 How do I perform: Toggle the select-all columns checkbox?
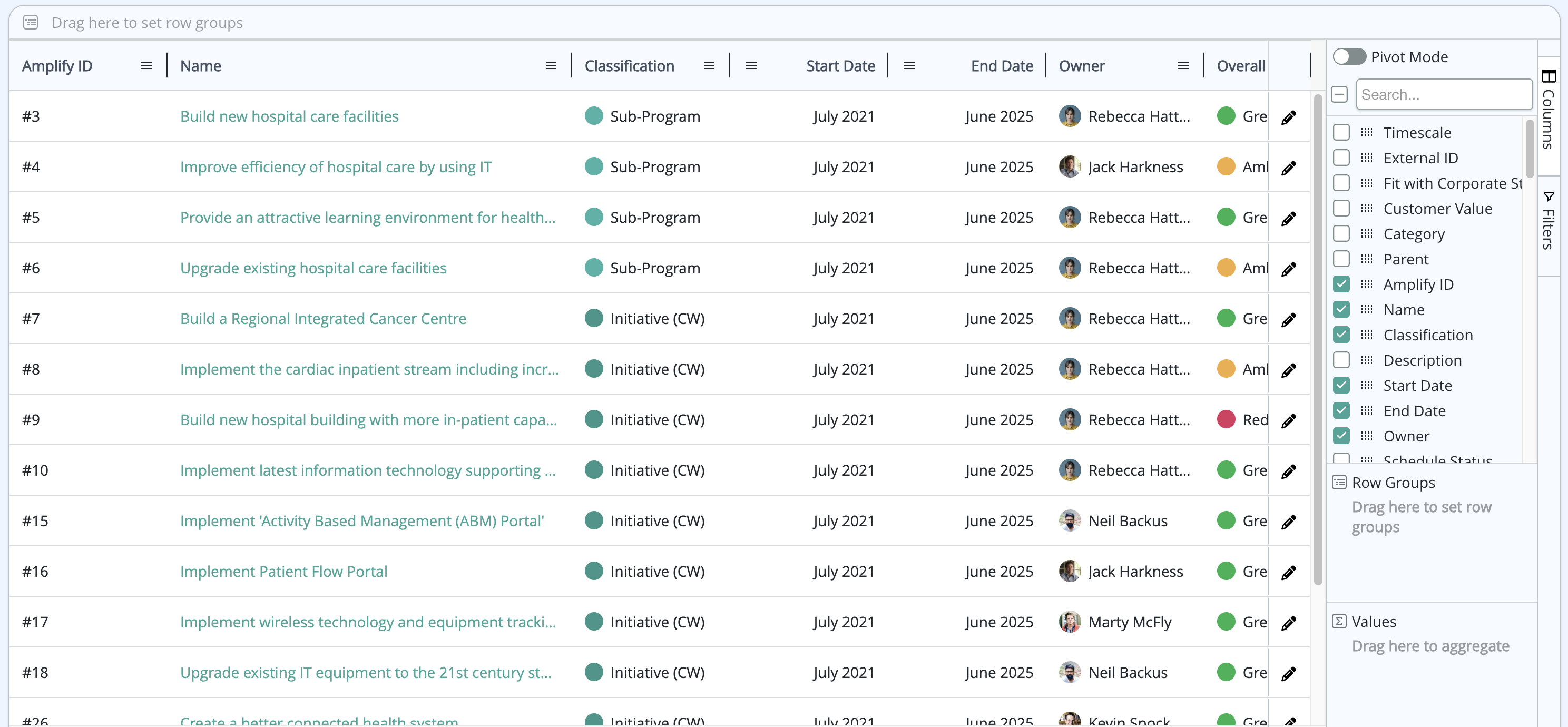(1339, 94)
